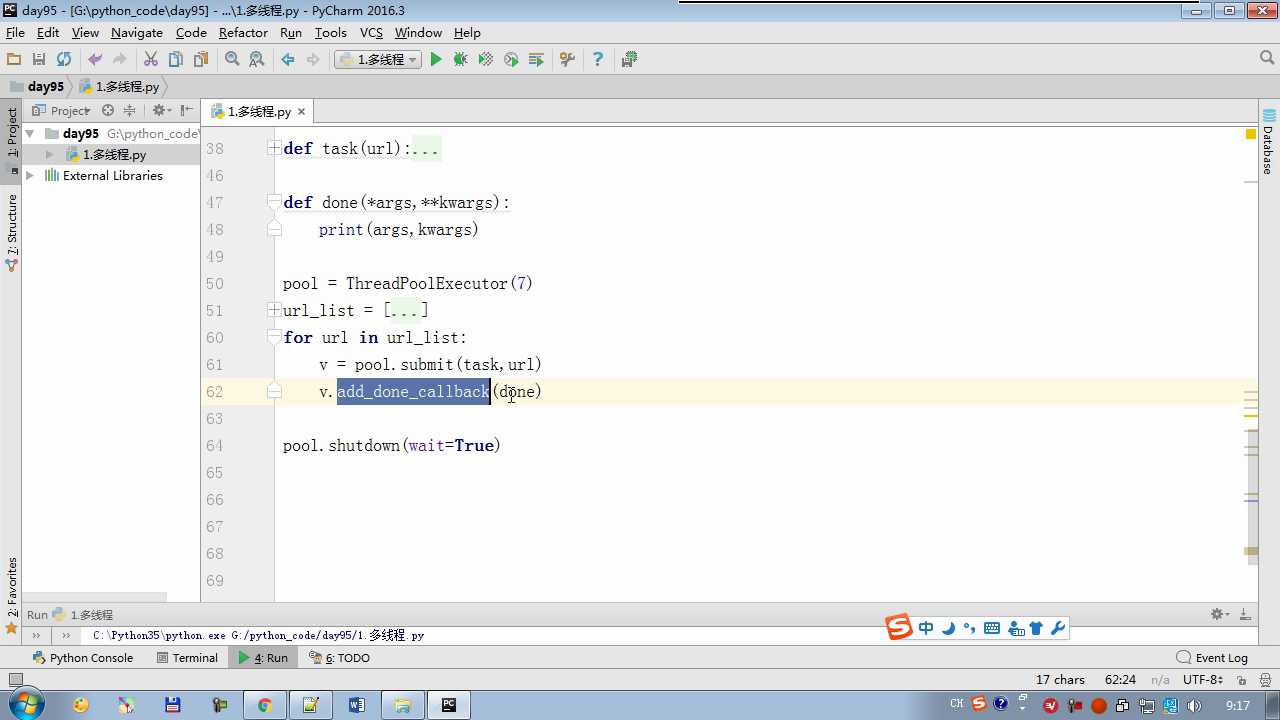1280x720 pixels.
Task: Collapse the day95 project tree node
Action: pyautogui.click(x=30, y=133)
